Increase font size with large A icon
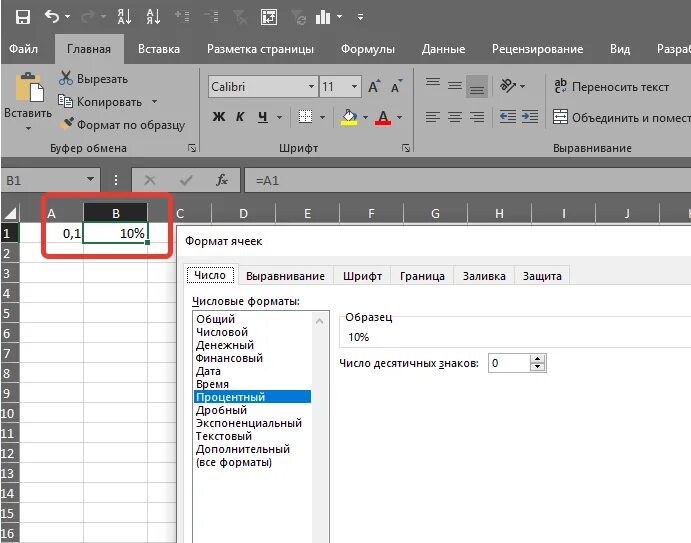691x543 pixels. tap(374, 86)
